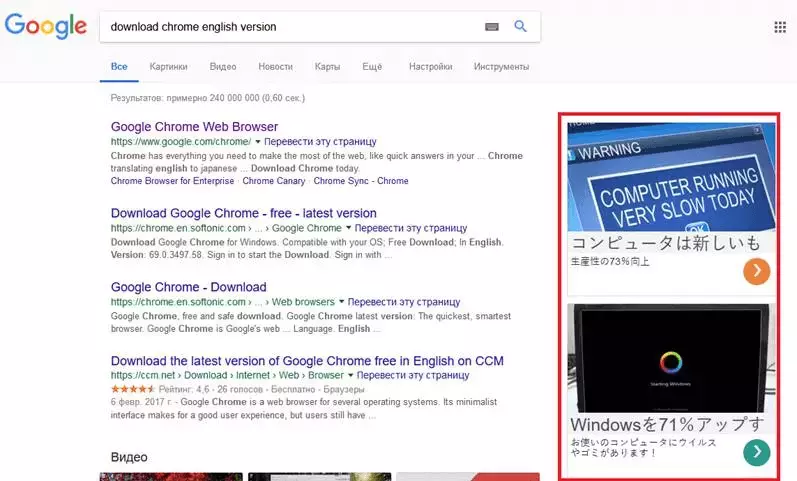Open Google Chrome - Download result
This screenshot has width=797, height=481.
[189, 287]
